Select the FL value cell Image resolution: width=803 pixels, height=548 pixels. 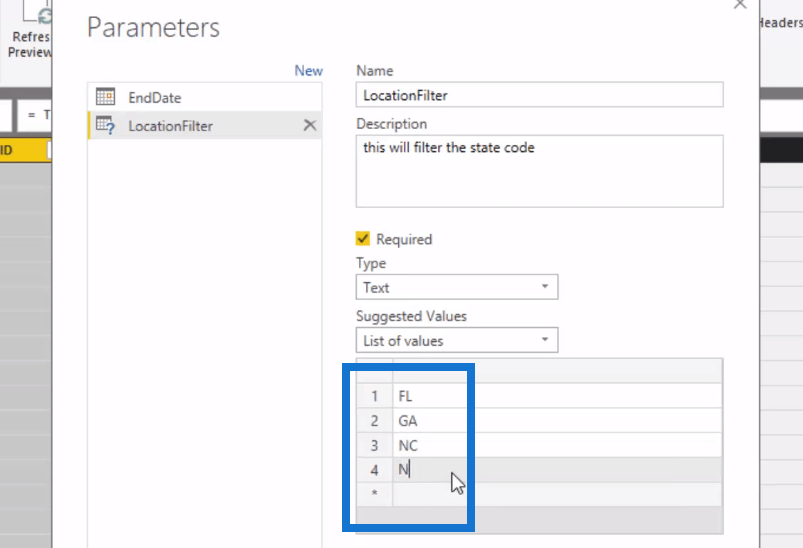click(x=557, y=396)
